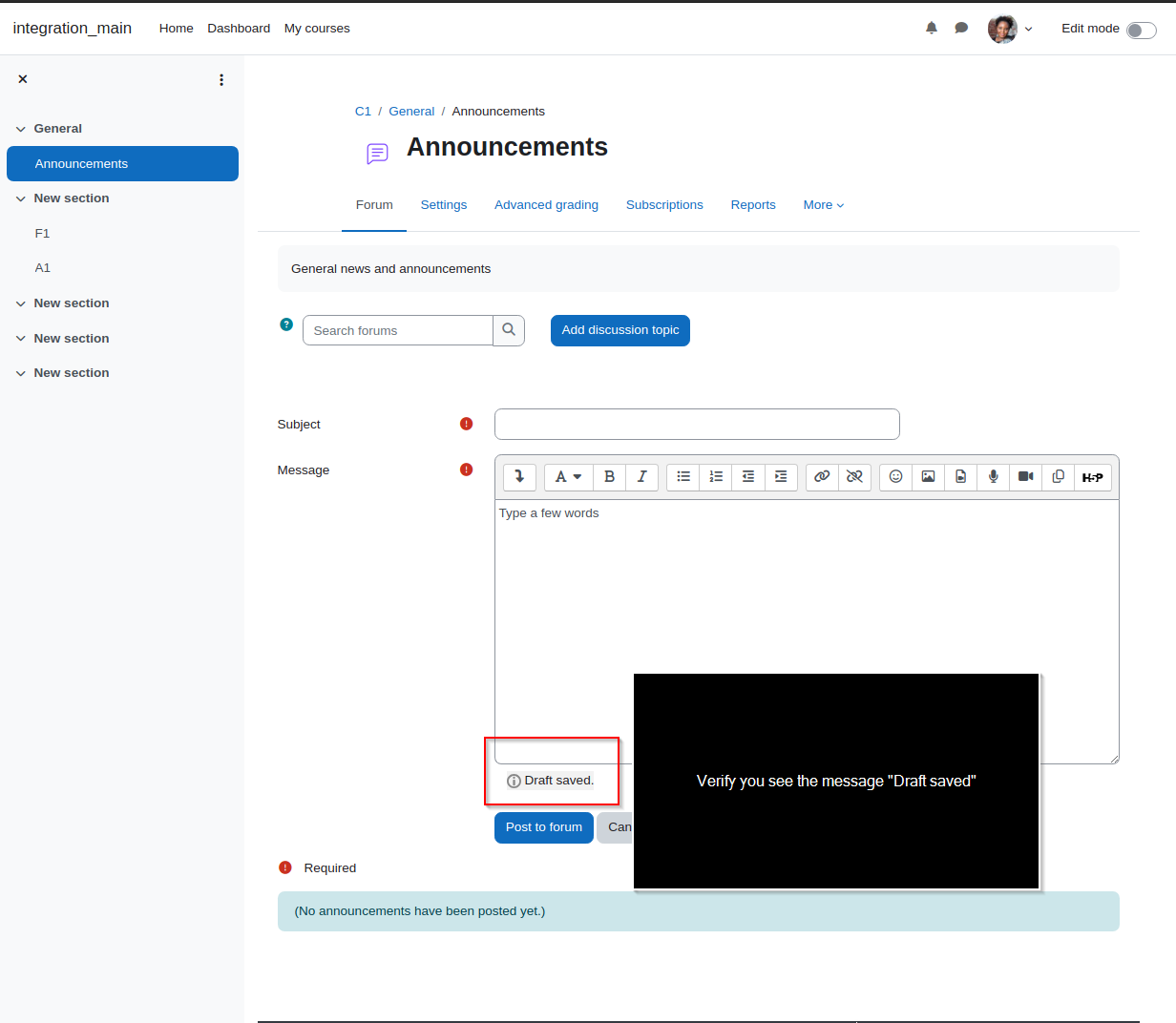1176x1023 pixels.
Task: Open the Subscriptions tab
Action: (x=664, y=205)
